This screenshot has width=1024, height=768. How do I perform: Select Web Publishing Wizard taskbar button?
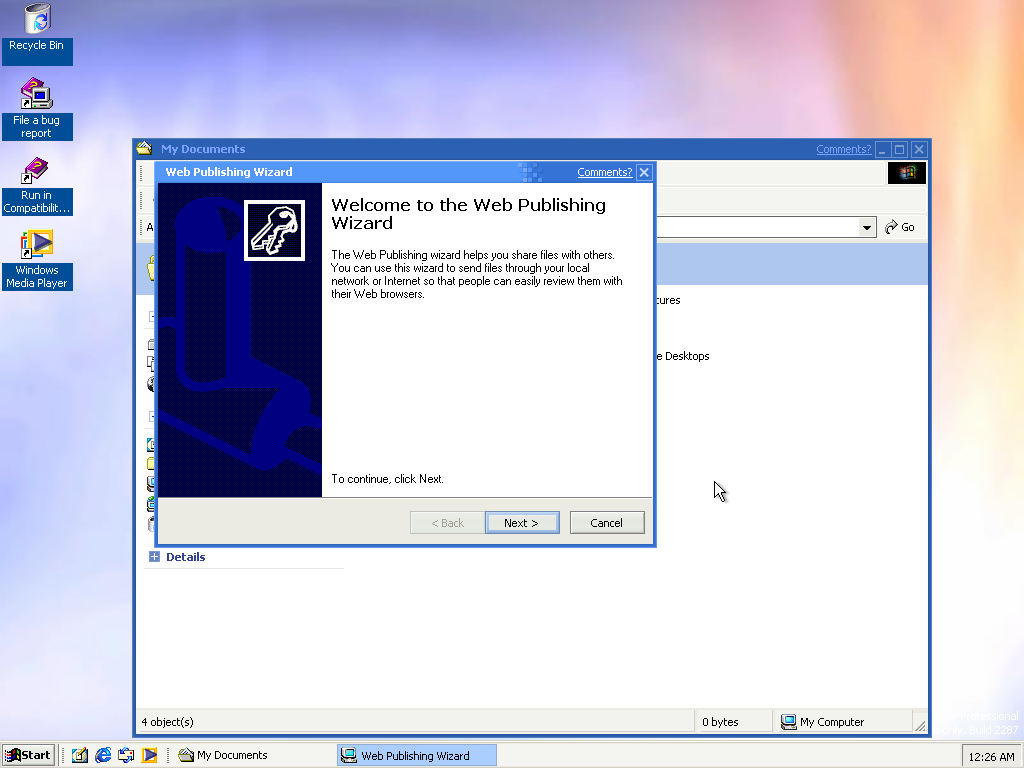[417, 756]
